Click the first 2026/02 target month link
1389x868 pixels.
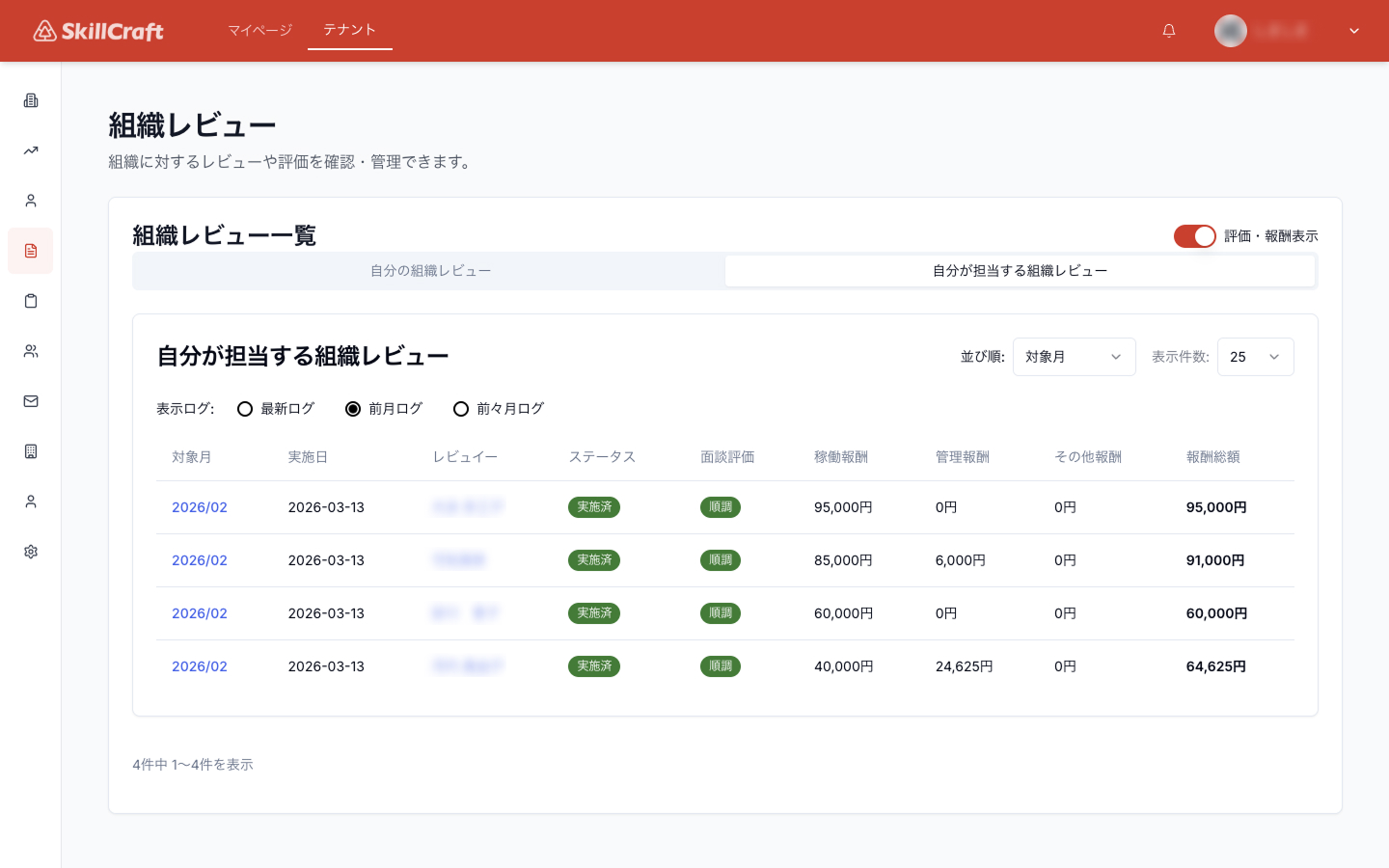[199, 506]
